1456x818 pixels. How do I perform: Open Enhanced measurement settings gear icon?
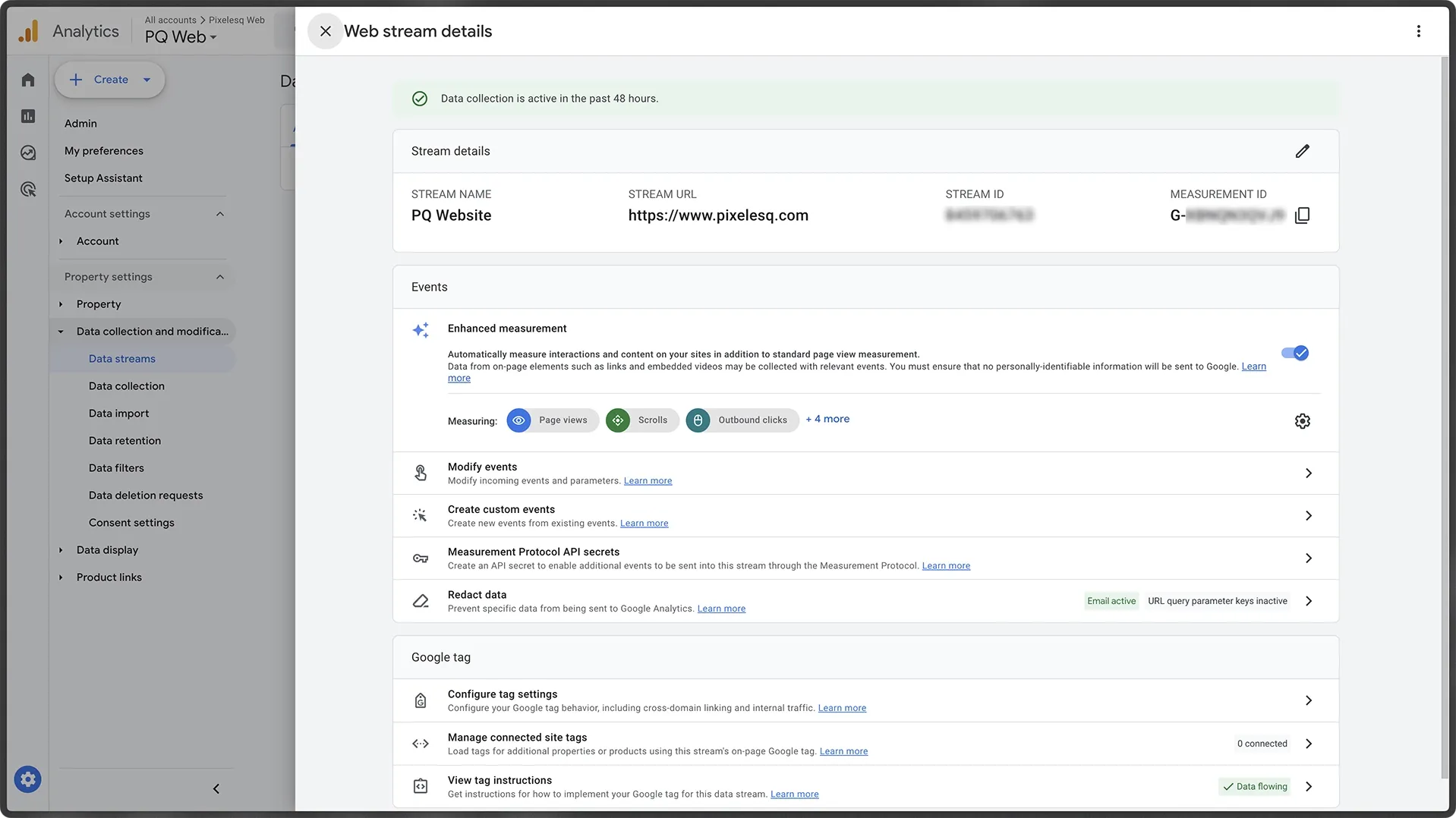[1302, 421]
